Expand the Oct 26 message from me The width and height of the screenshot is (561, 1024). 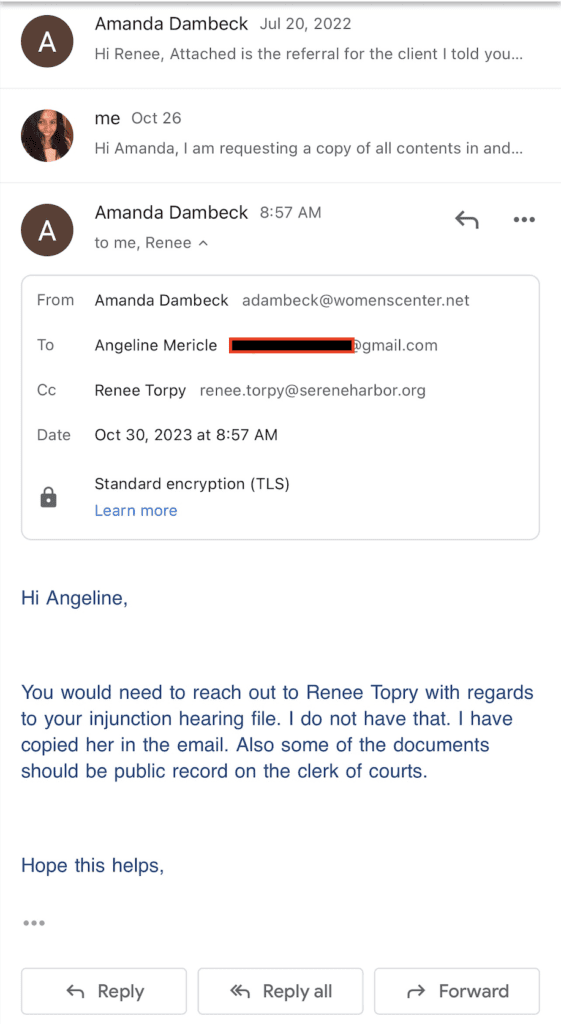coord(280,135)
